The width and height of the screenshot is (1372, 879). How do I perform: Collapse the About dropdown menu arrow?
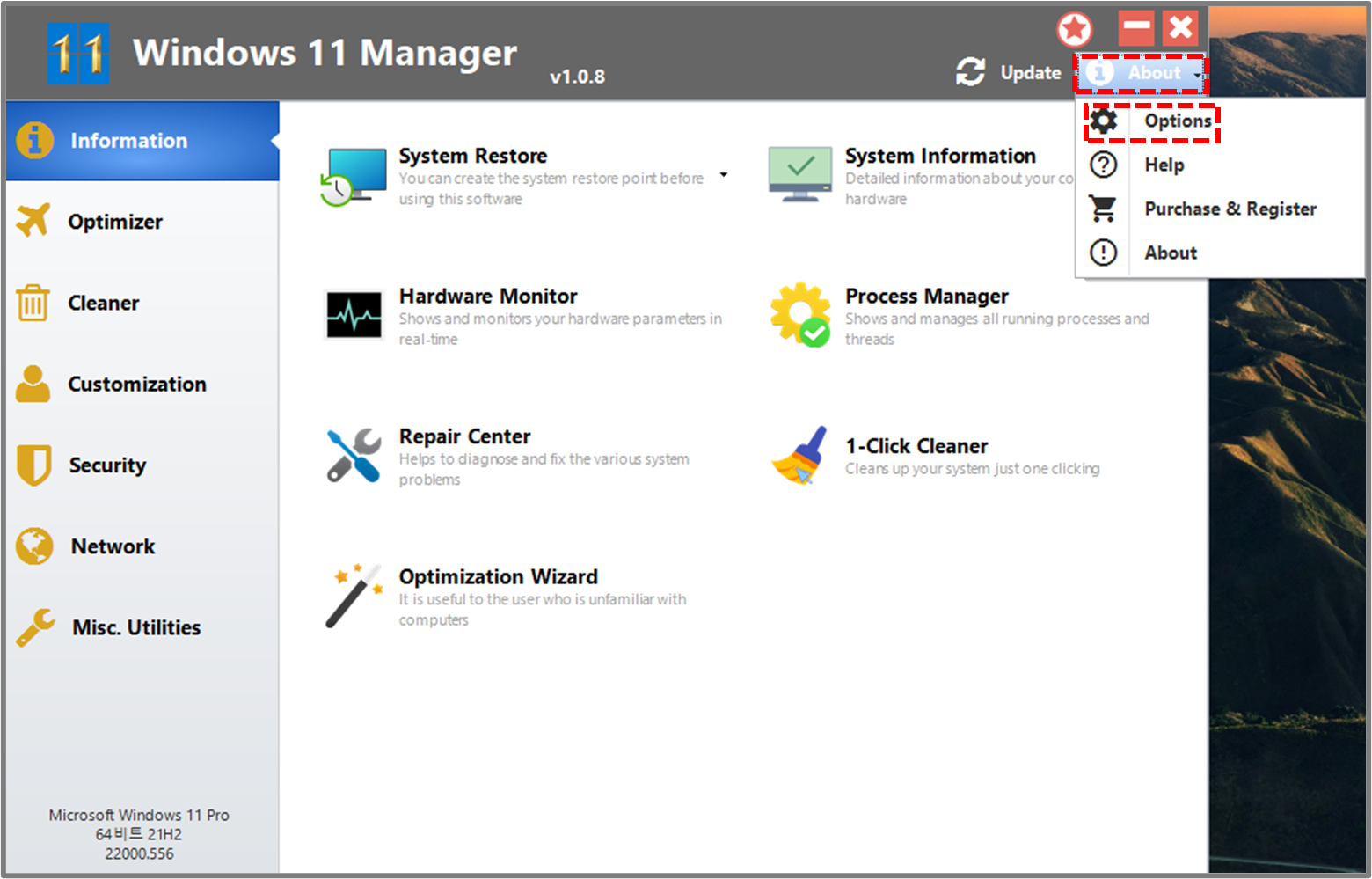[1197, 74]
